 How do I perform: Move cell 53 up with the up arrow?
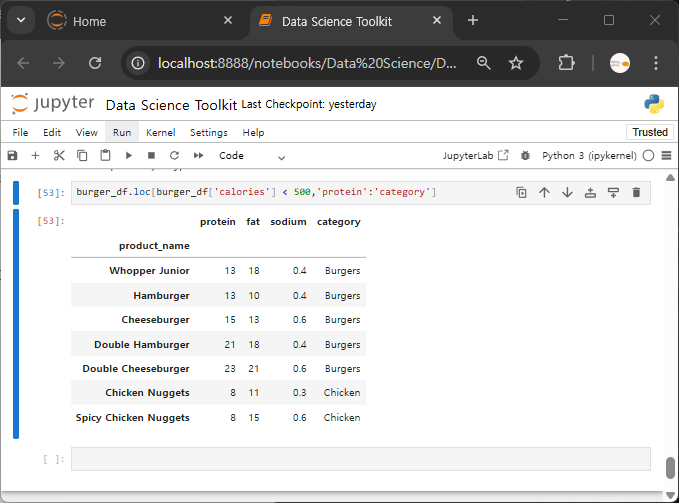coord(544,193)
